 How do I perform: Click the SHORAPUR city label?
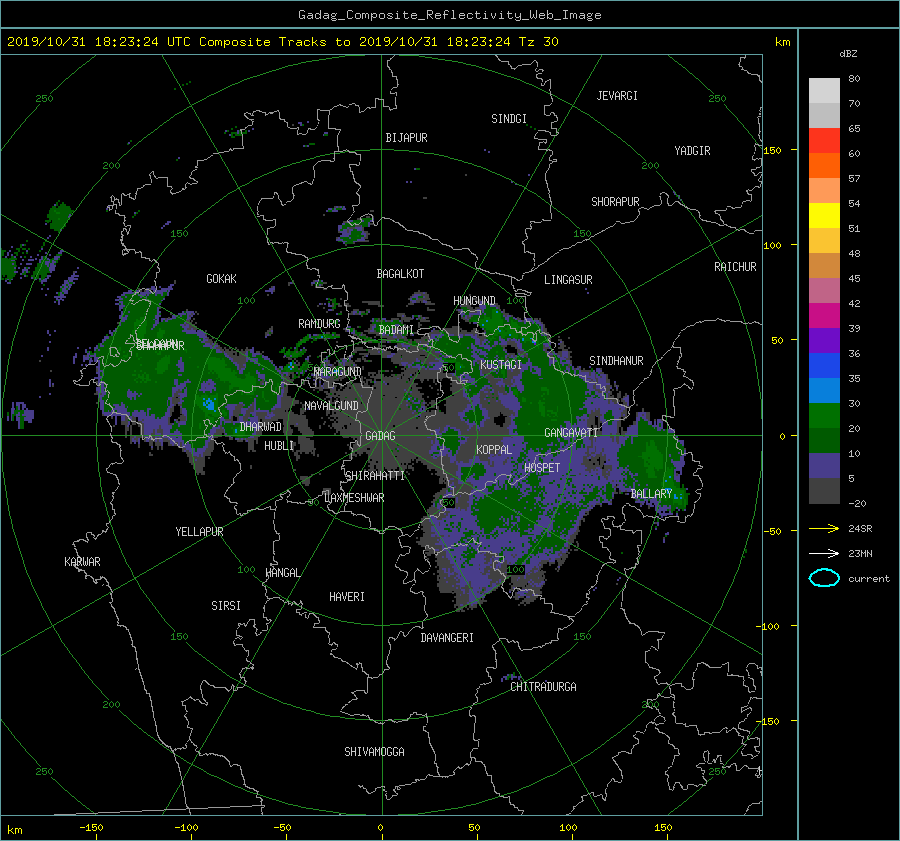click(615, 202)
